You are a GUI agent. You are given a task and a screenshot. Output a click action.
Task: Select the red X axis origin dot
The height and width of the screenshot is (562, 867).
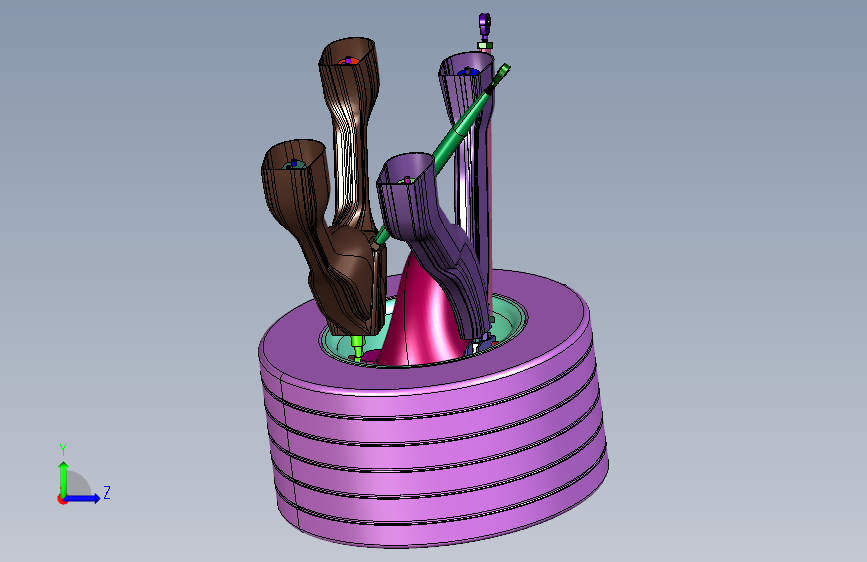pos(62,499)
